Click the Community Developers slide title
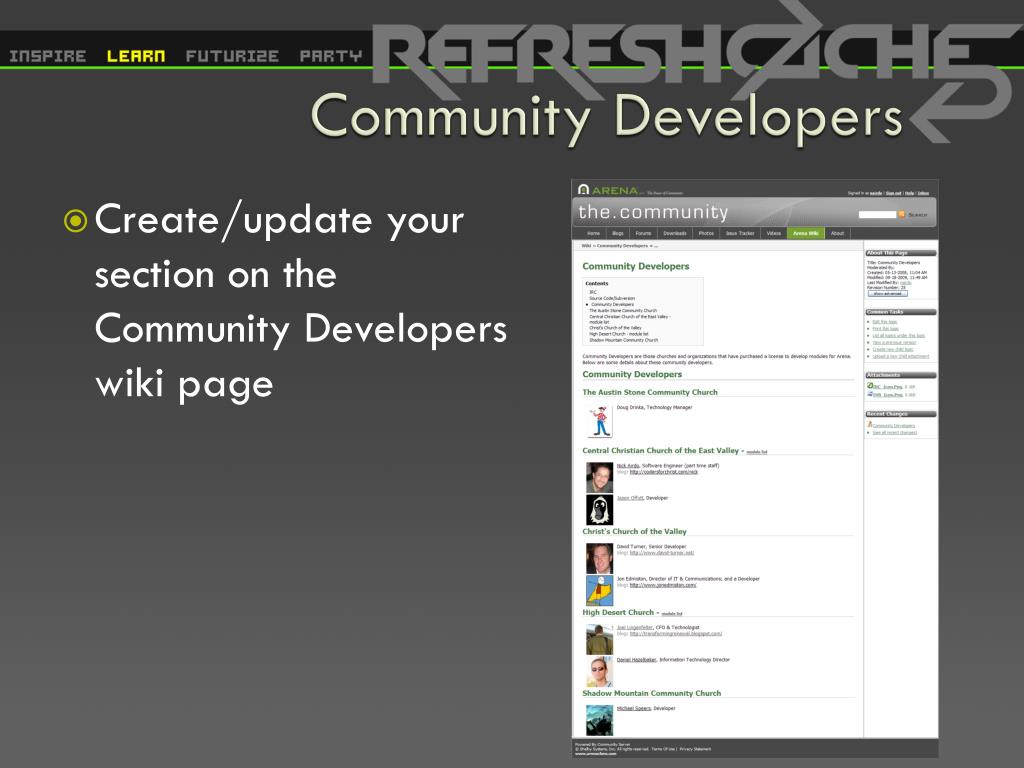Screen dimensions: 1024x768 (x=606, y=117)
